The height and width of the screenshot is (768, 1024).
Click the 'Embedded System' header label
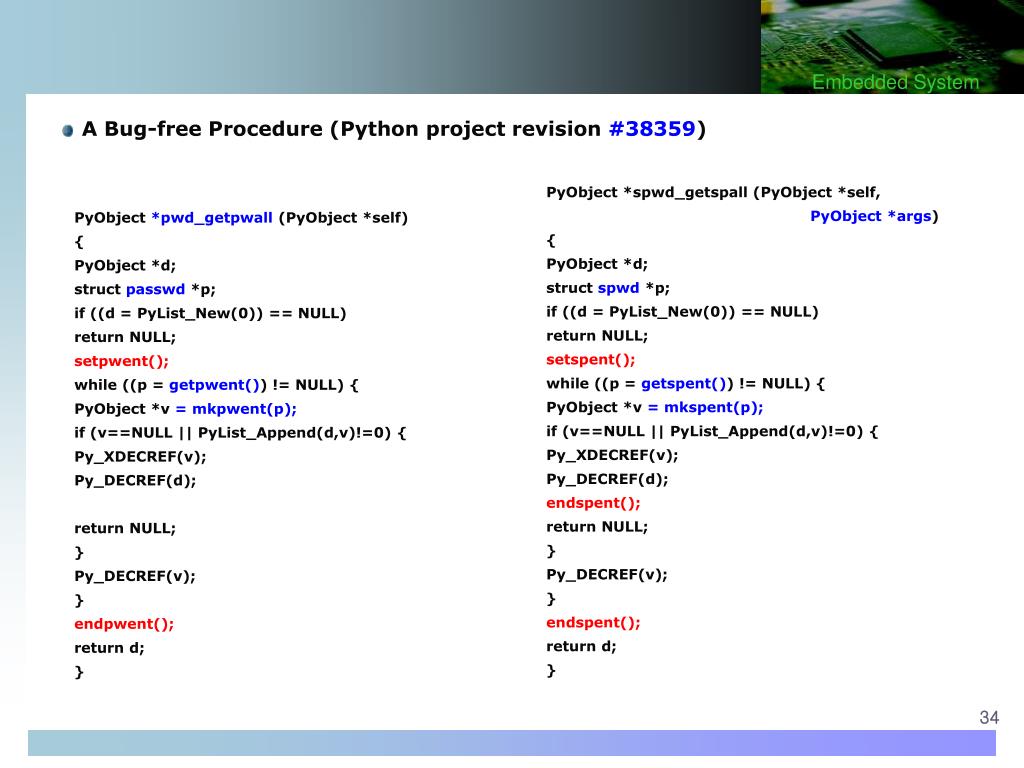pyautogui.click(x=895, y=82)
